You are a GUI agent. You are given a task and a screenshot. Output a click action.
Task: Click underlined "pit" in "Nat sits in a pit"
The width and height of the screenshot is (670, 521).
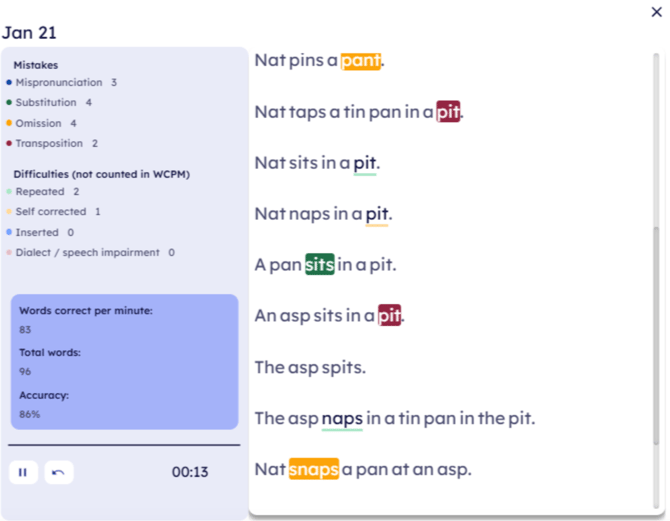tap(365, 163)
